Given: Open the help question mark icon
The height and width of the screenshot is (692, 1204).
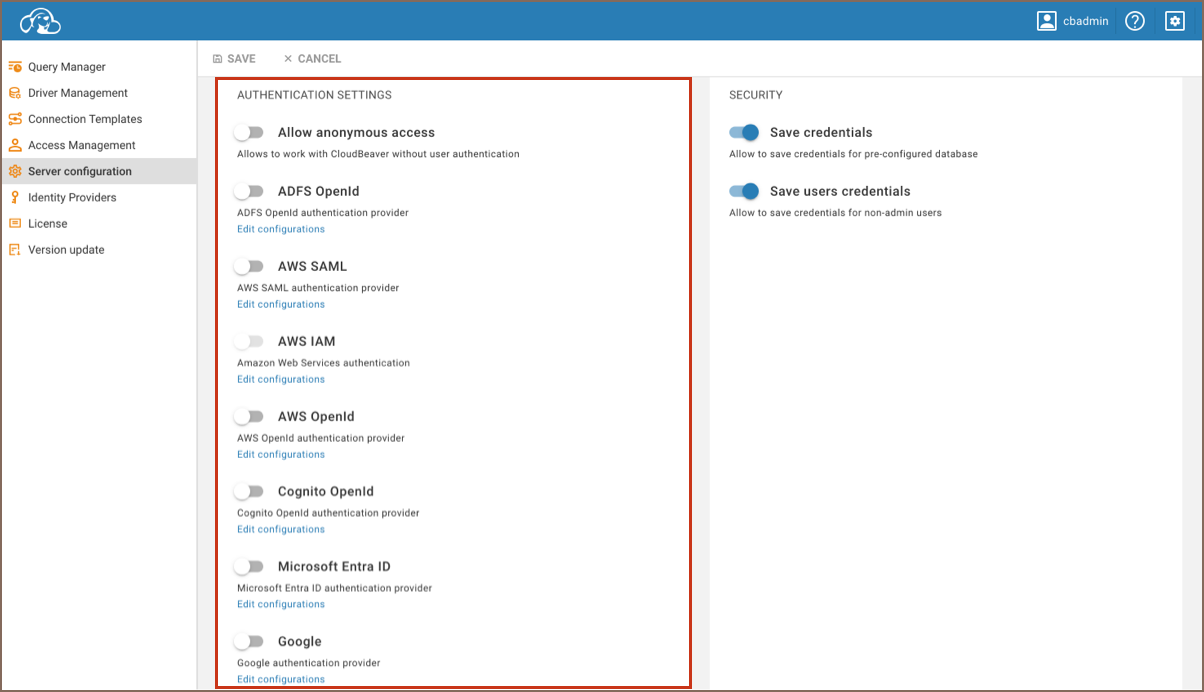Looking at the screenshot, I should [1134, 21].
